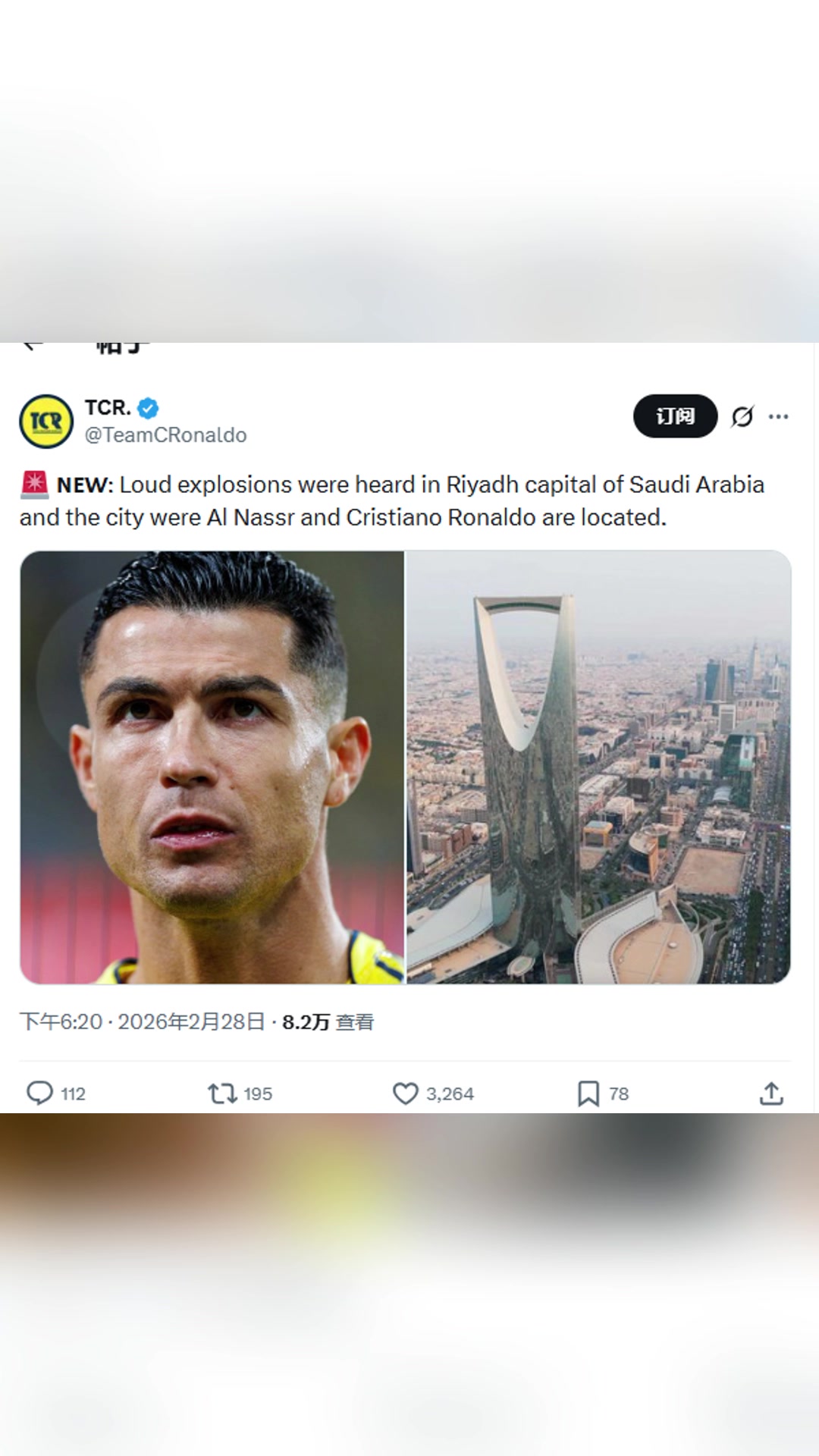Open the Cristiano Ronaldo face photo
The image size is (819, 1456).
pos(212,767)
